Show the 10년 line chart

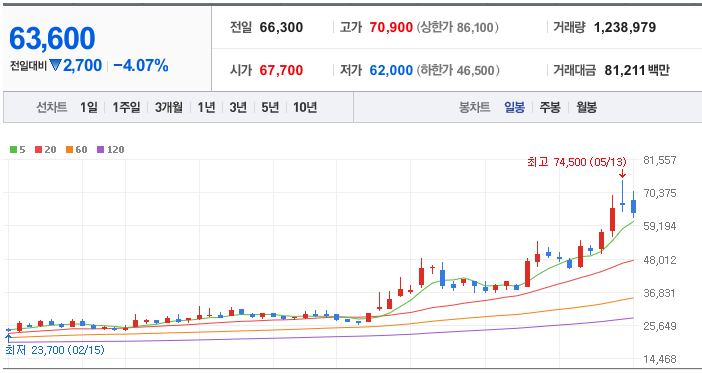[x=305, y=107]
